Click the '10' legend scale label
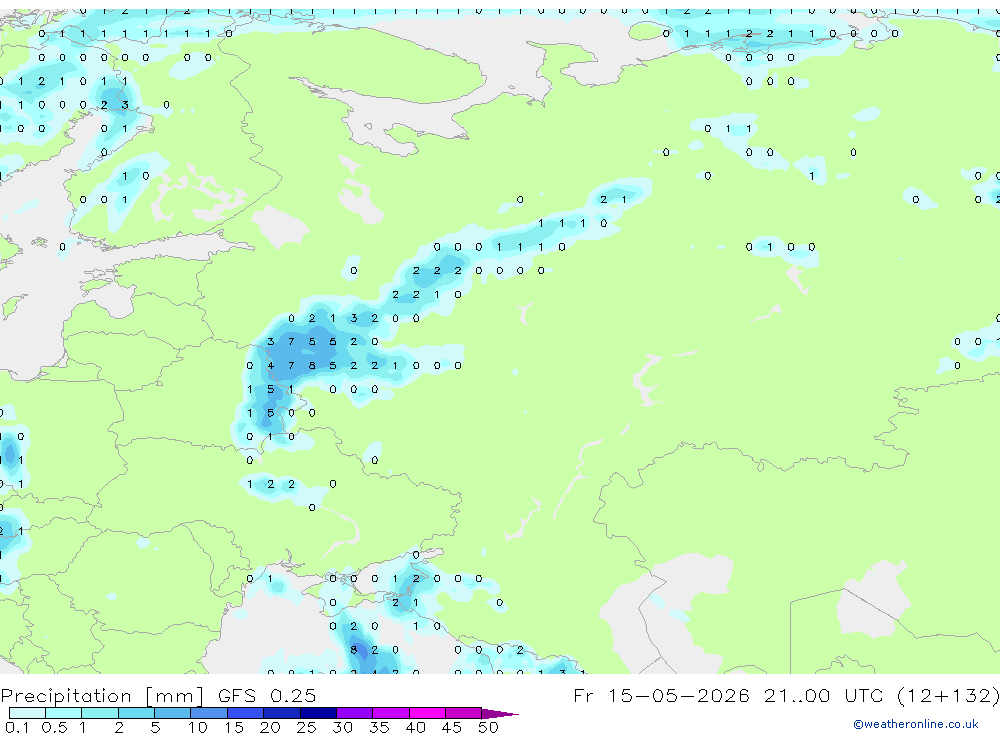 coord(197,727)
